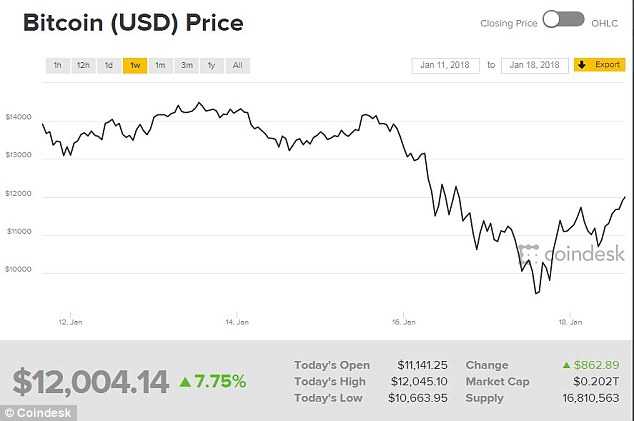Image resolution: width=634 pixels, height=421 pixels.
Task: Select the 12h time range
Action: tap(83, 66)
